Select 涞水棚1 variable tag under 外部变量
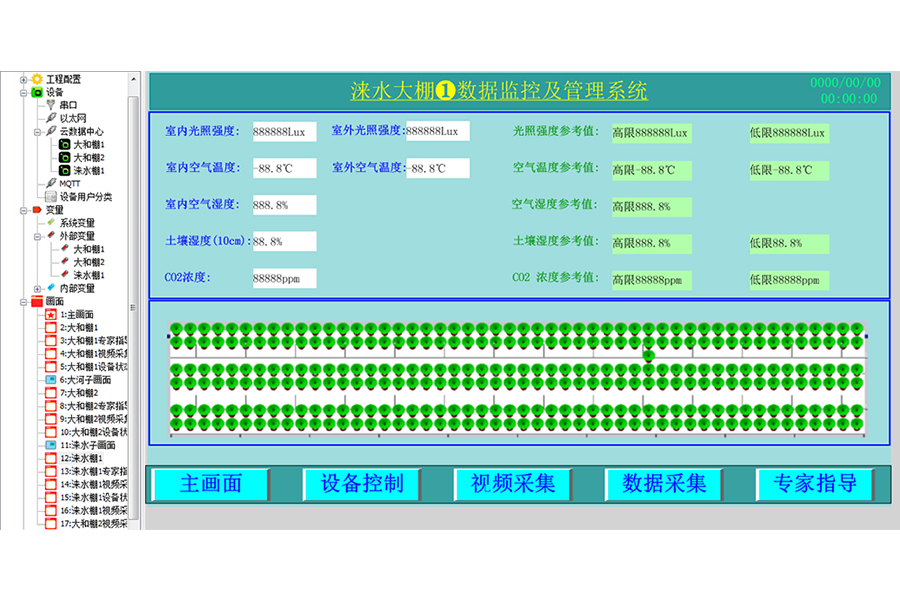 pos(65,275)
